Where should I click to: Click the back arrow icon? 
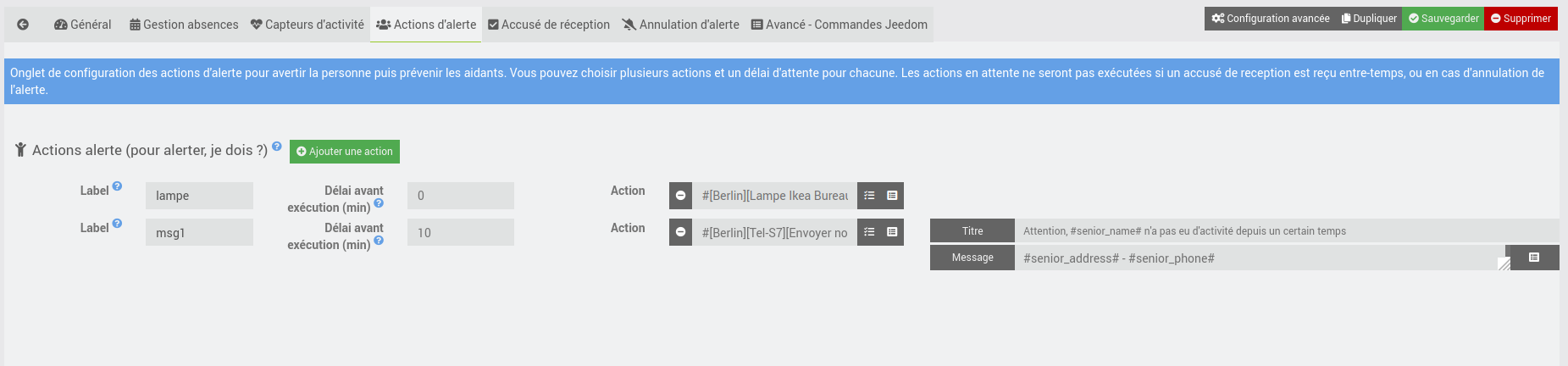[x=23, y=25]
